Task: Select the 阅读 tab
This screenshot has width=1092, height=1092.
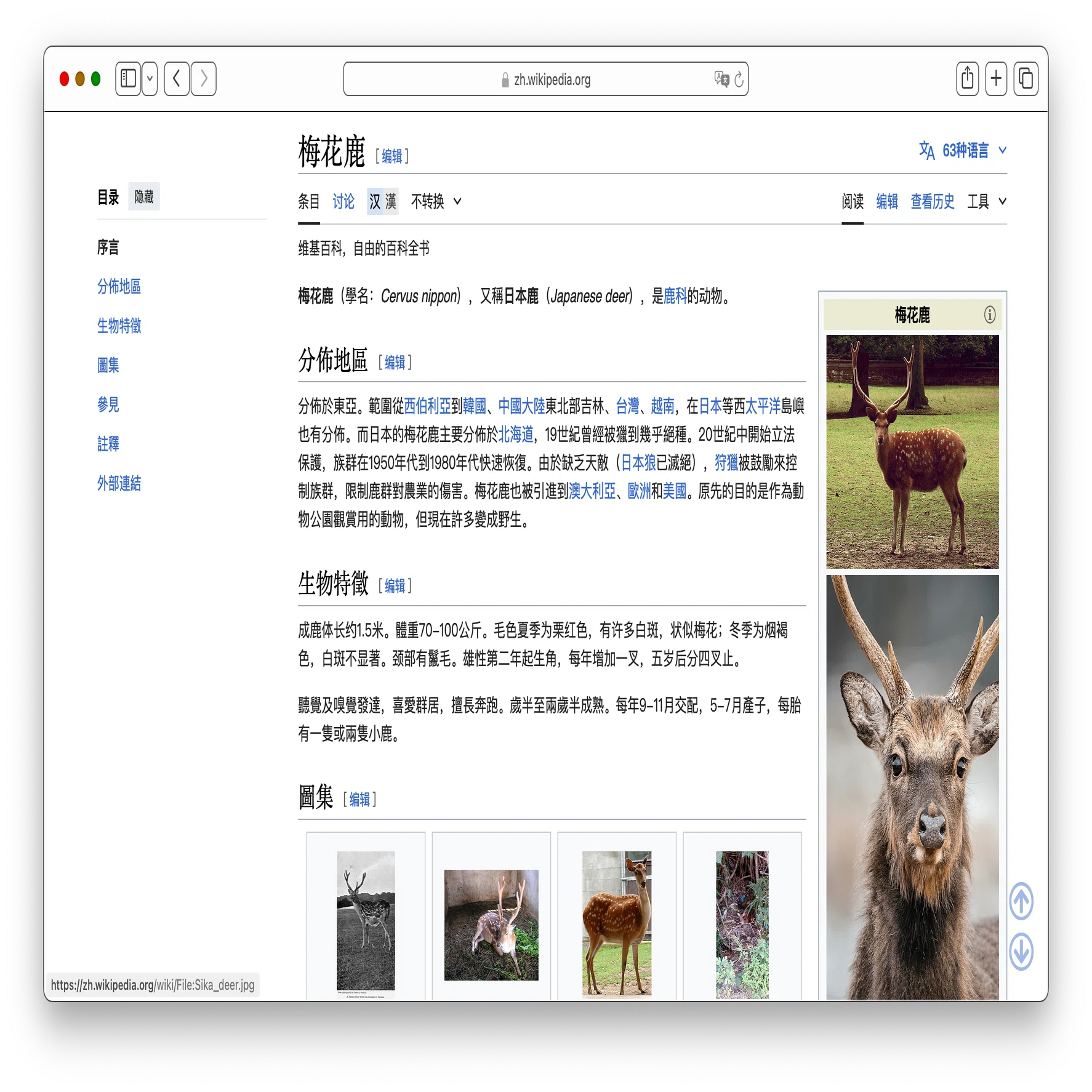Action: click(853, 201)
